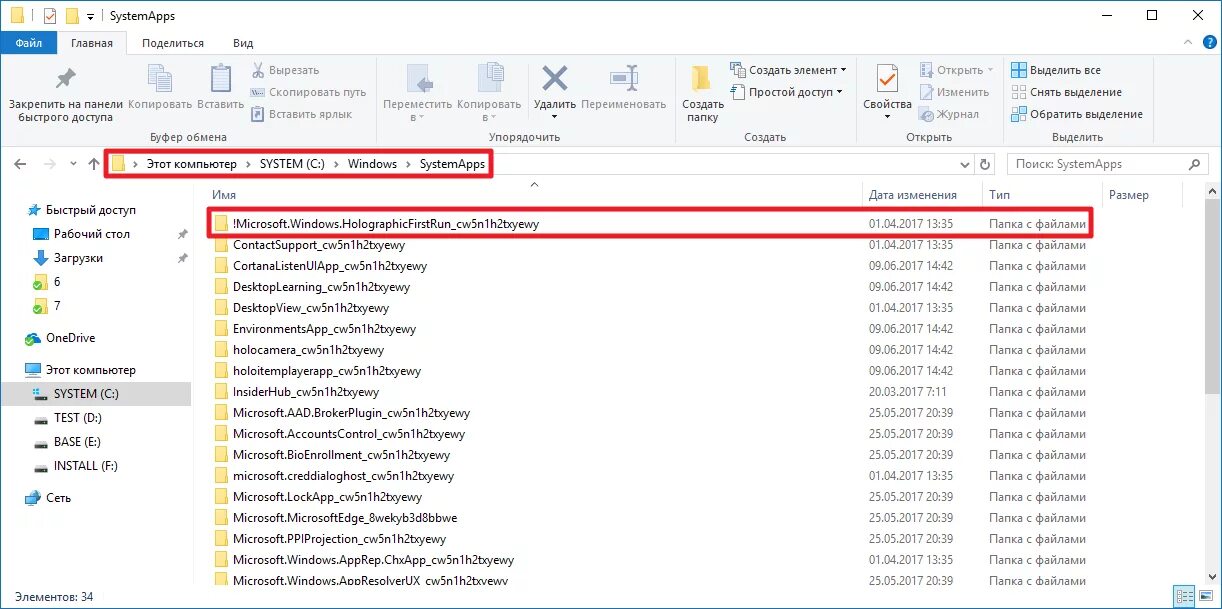Switch to the Вид ribbon tab
Screen dimensions: 1222x609
[243, 43]
